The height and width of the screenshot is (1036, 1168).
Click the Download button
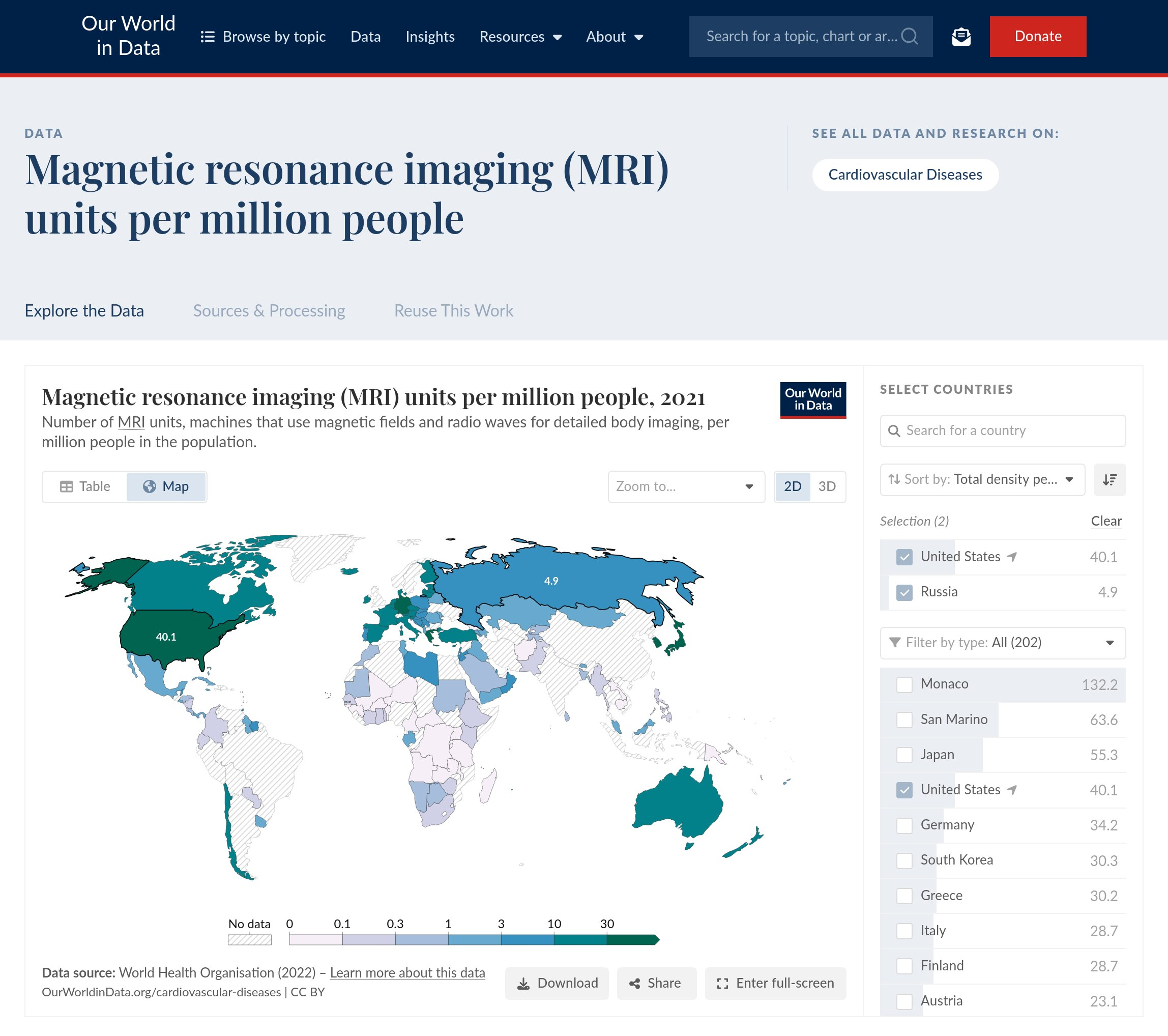tap(557, 984)
